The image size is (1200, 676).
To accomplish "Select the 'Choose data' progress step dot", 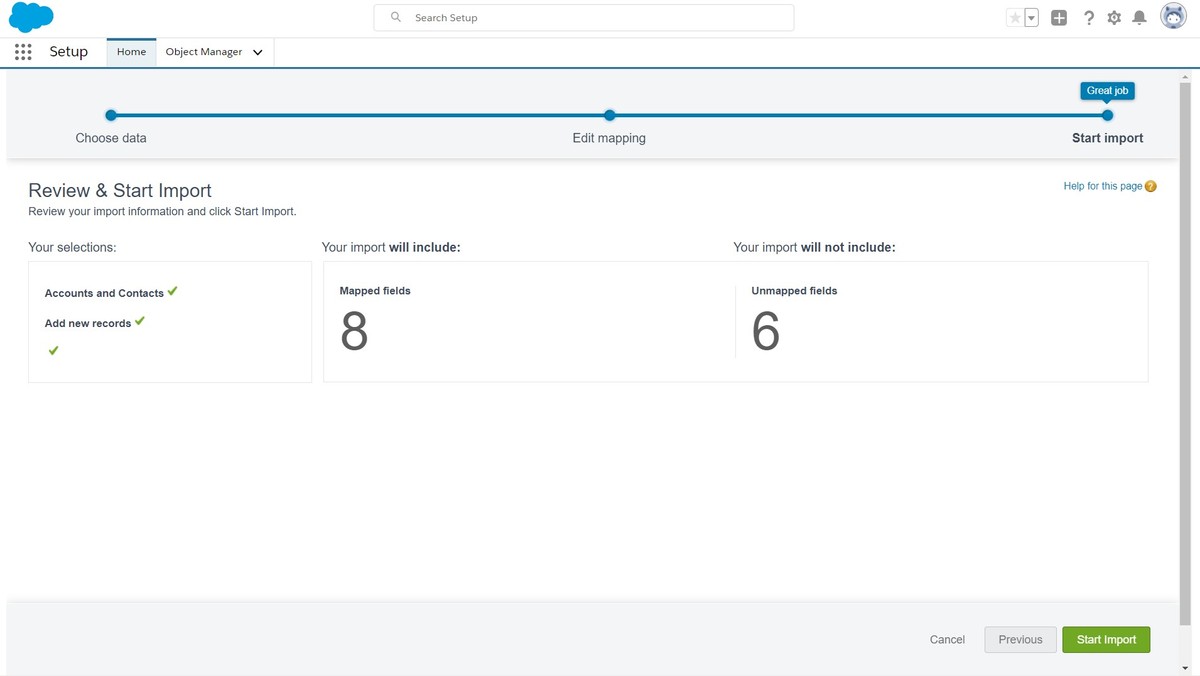I will tap(110, 115).
